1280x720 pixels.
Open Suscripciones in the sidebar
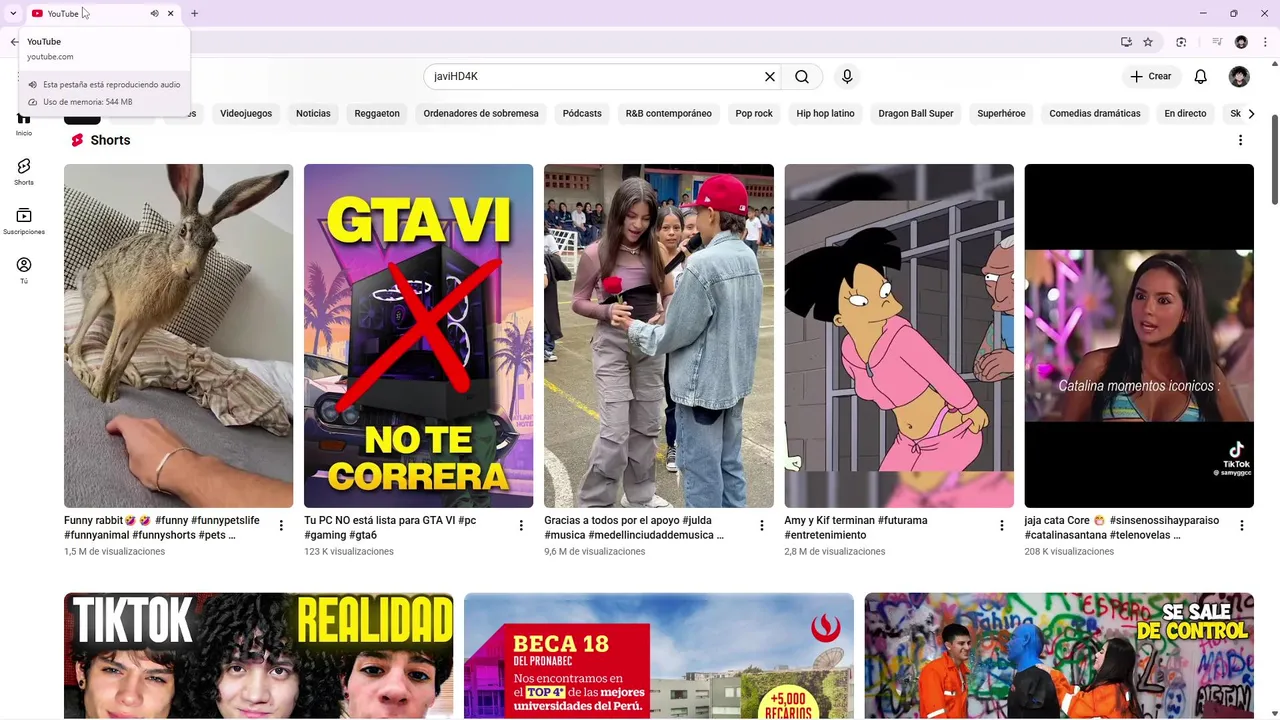click(24, 221)
